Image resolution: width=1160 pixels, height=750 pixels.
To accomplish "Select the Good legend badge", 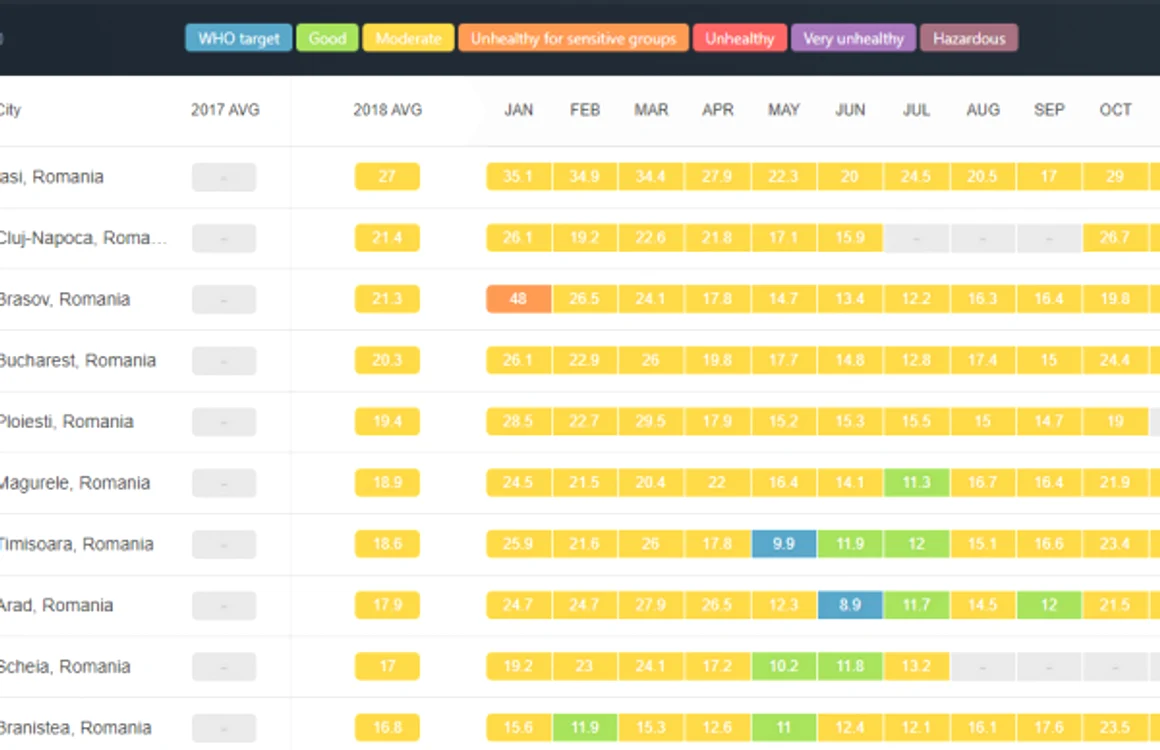I will (327, 38).
